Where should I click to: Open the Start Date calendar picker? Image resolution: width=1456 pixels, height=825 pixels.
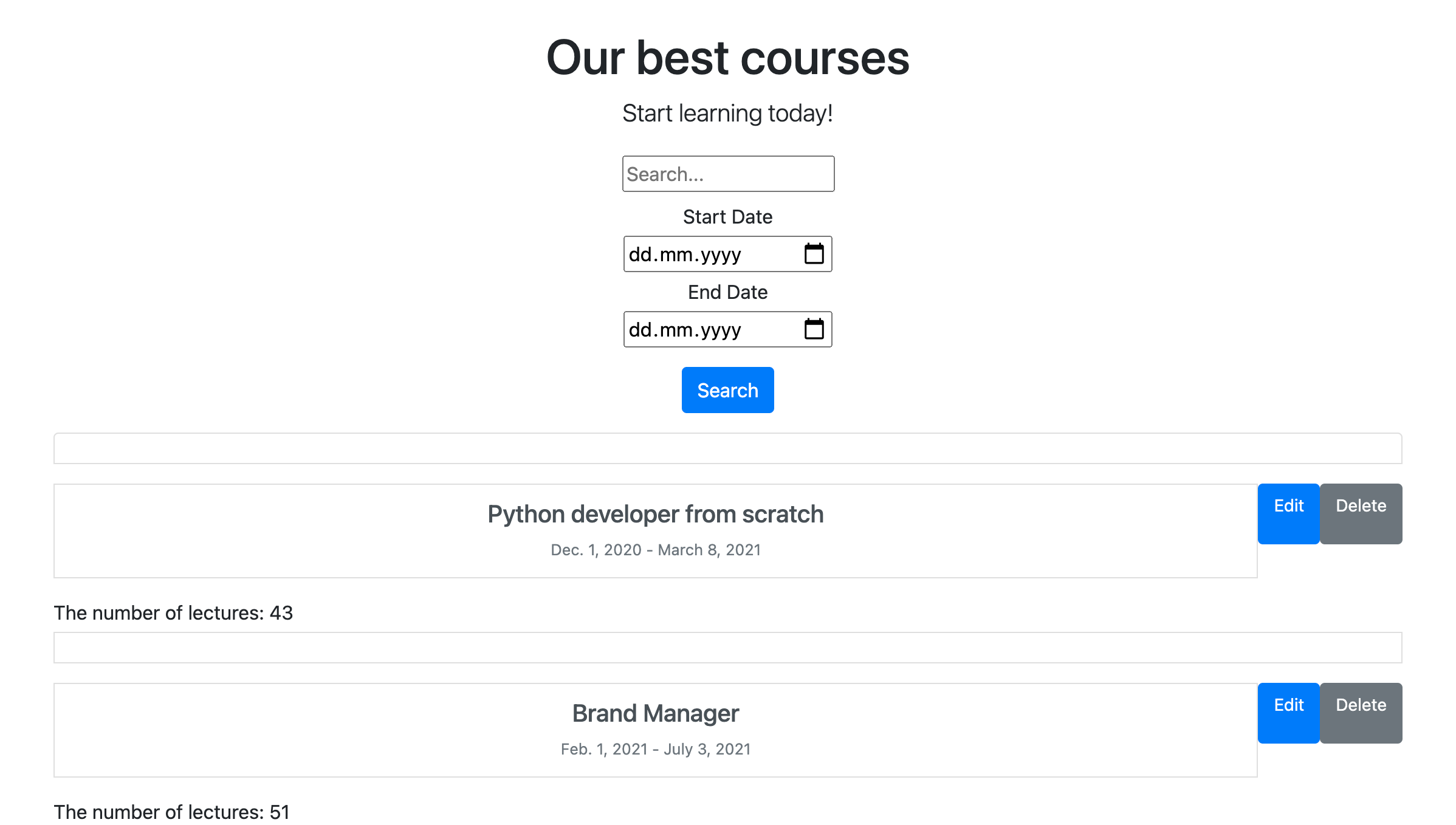[x=814, y=254]
